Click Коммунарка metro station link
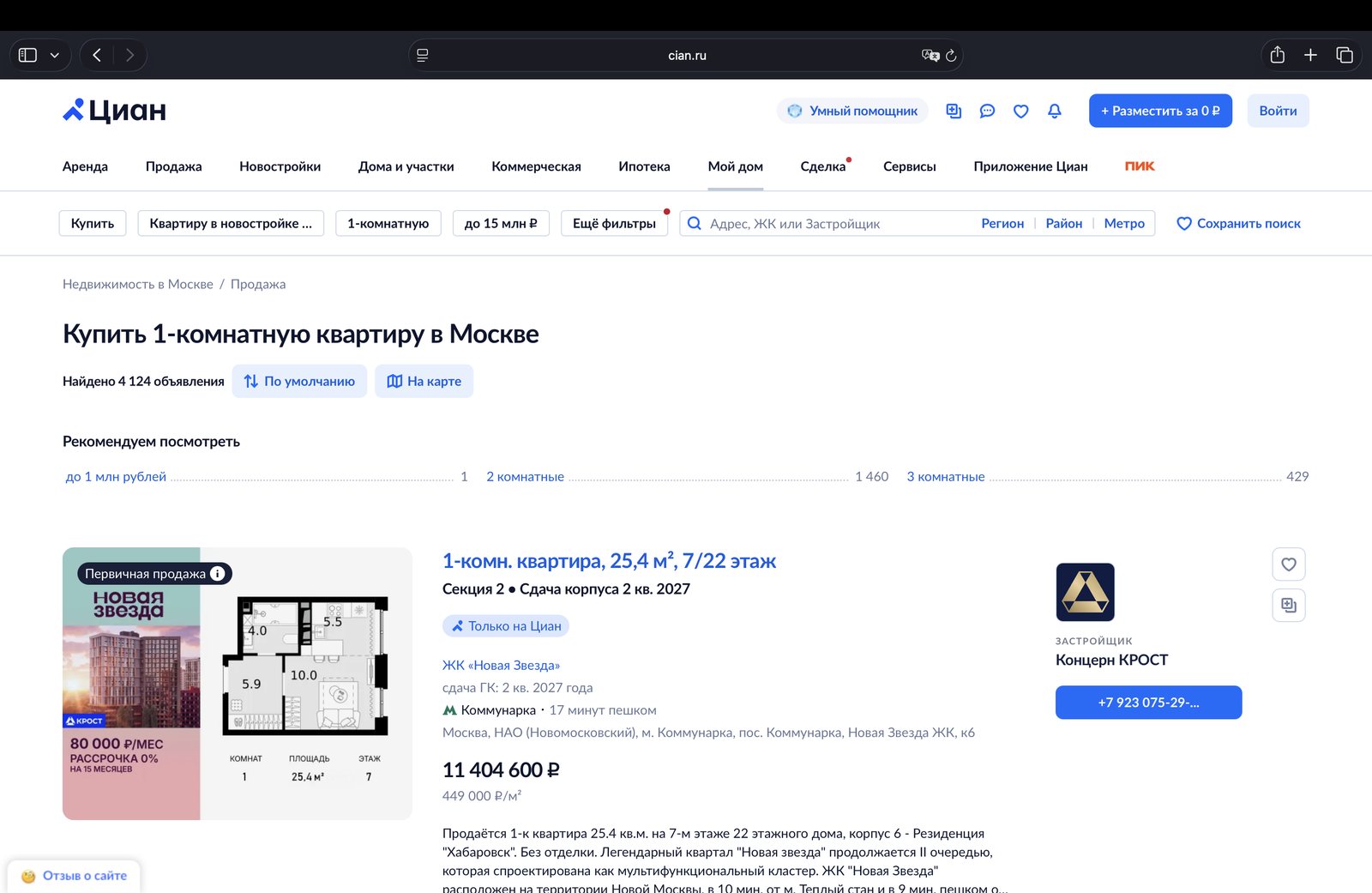The width and height of the screenshot is (1372, 893). pos(498,710)
